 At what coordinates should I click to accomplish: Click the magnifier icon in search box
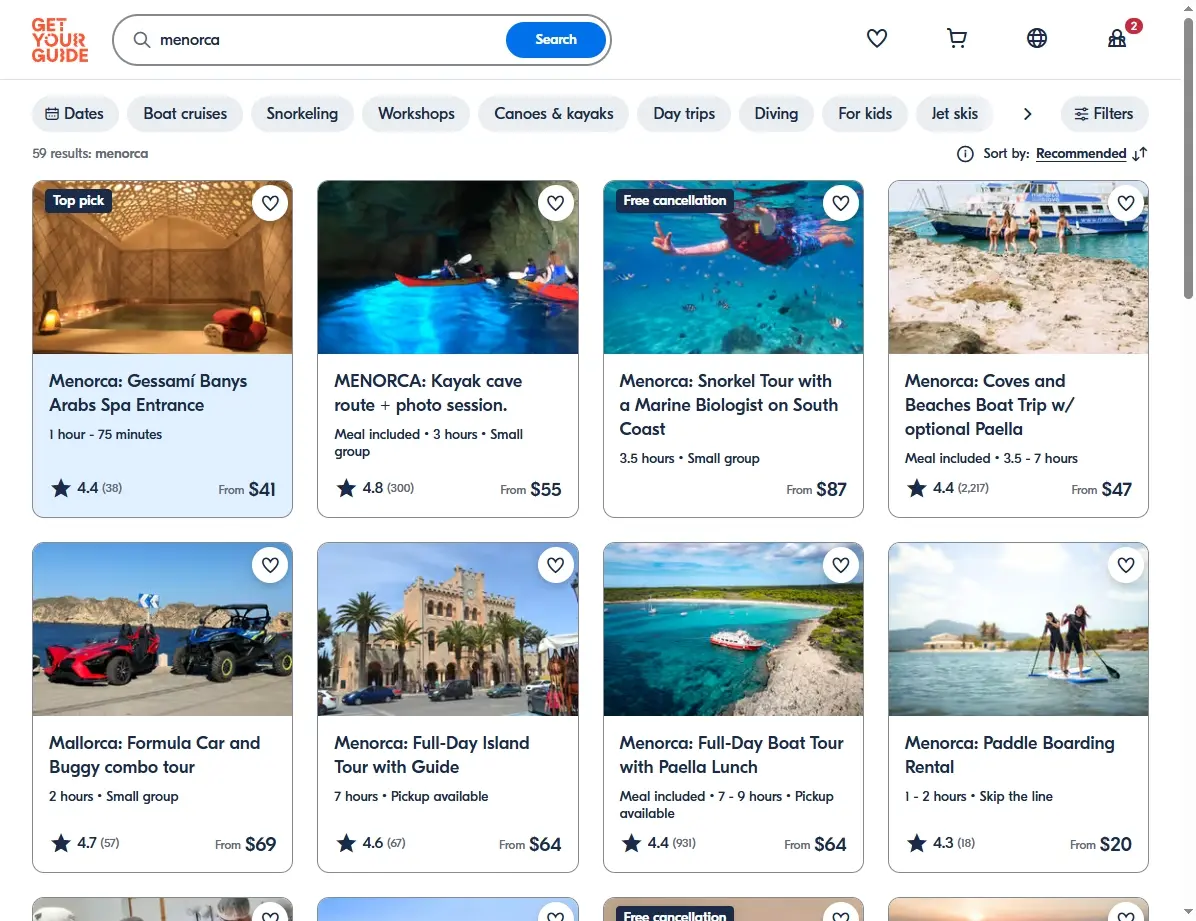click(x=142, y=40)
